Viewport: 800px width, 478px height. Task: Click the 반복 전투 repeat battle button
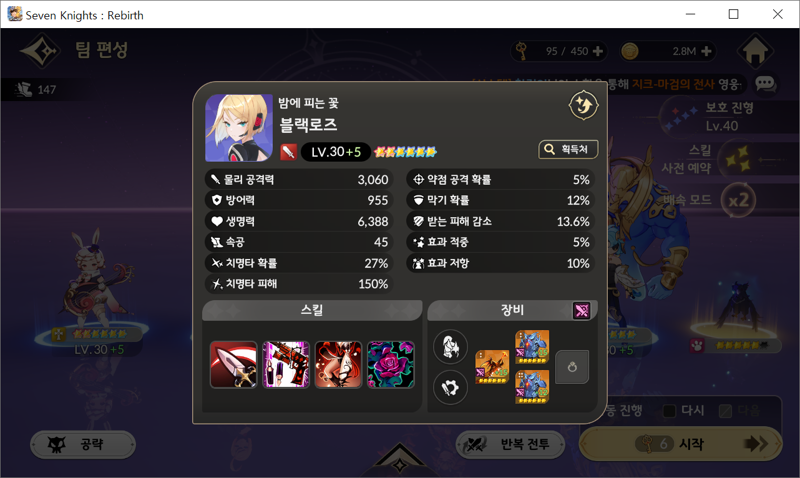tap(510, 444)
